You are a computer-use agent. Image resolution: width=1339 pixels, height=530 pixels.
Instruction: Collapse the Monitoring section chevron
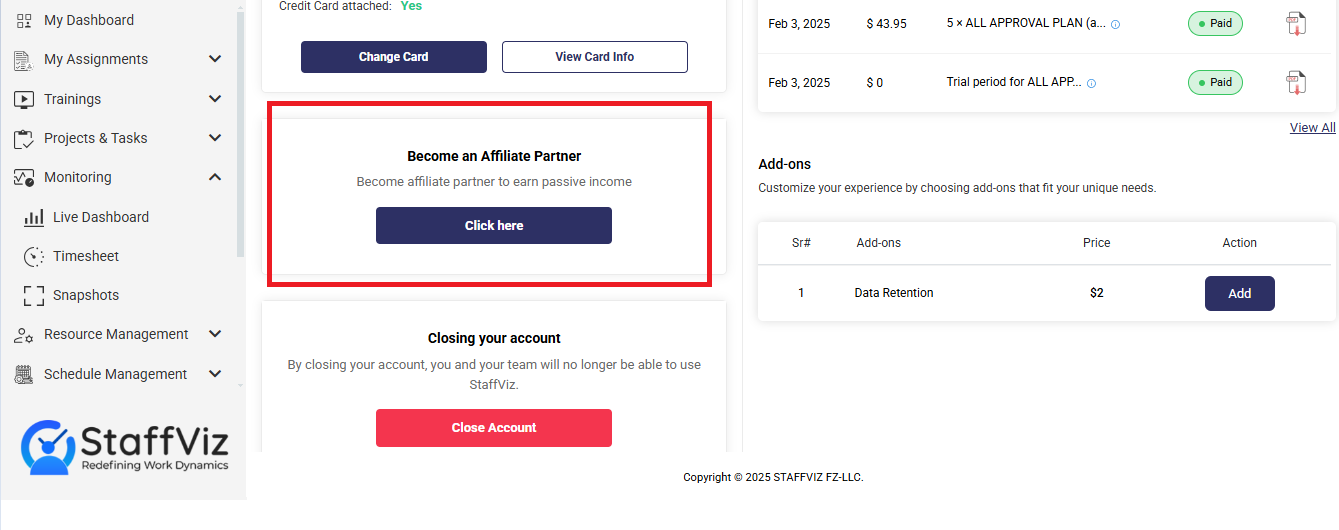215,177
